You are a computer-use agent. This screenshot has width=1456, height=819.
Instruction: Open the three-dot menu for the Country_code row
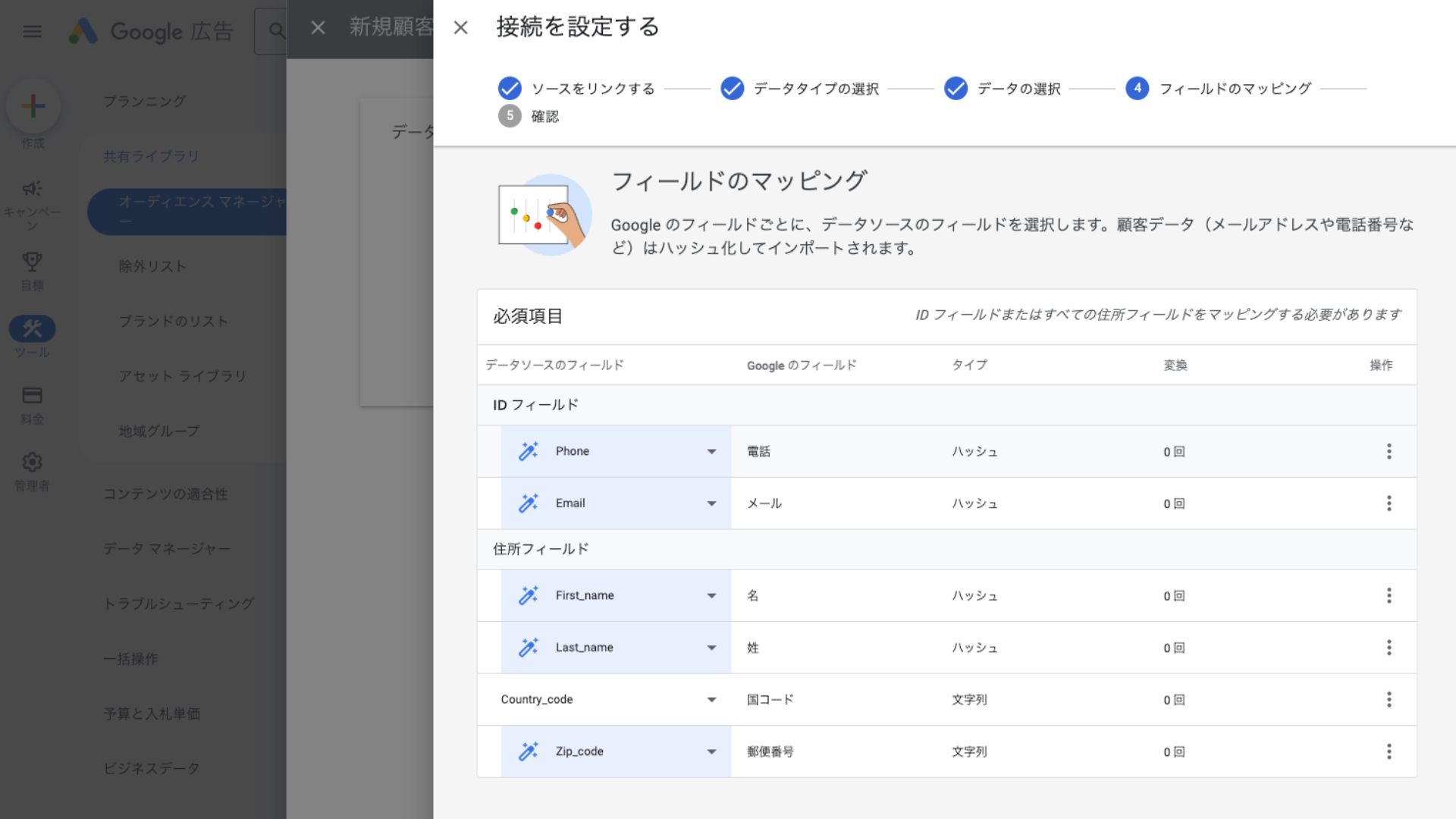pyautogui.click(x=1389, y=699)
